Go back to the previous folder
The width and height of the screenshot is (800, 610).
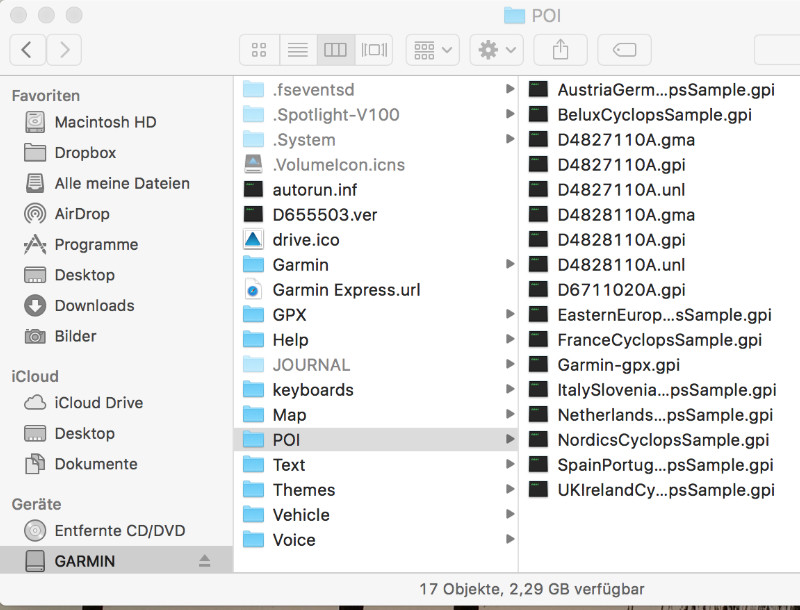pos(28,49)
